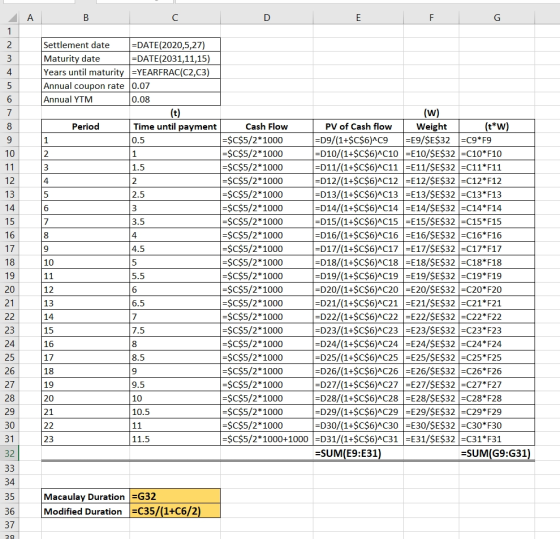This screenshot has width=560, height=539.
Task: Click period number 23 cell
Action: [86, 439]
